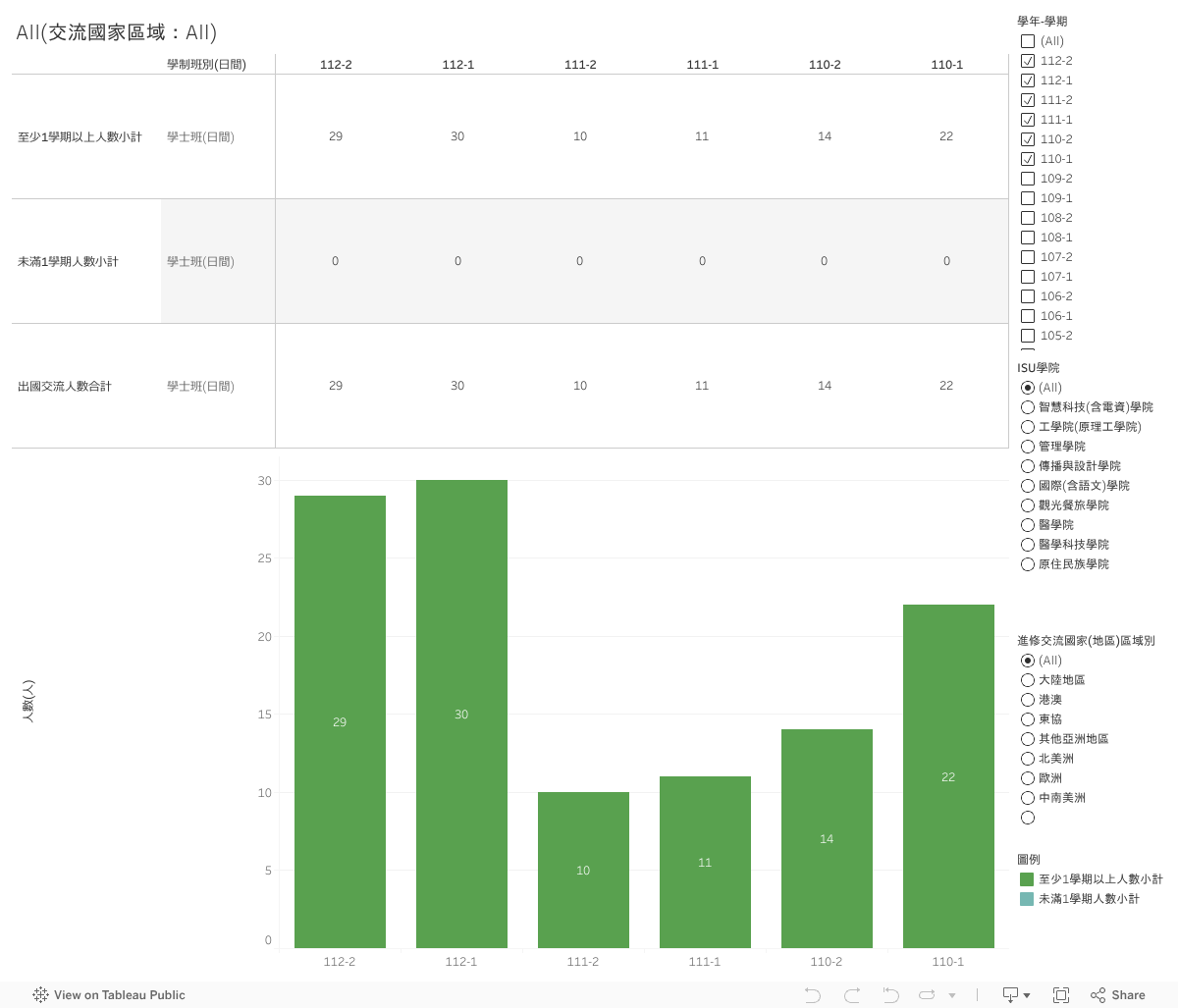The width and height of the screenshot is (1178, 1008).
Task: Select the unlabeled blank region radio option
Action: click(1028, 818)
